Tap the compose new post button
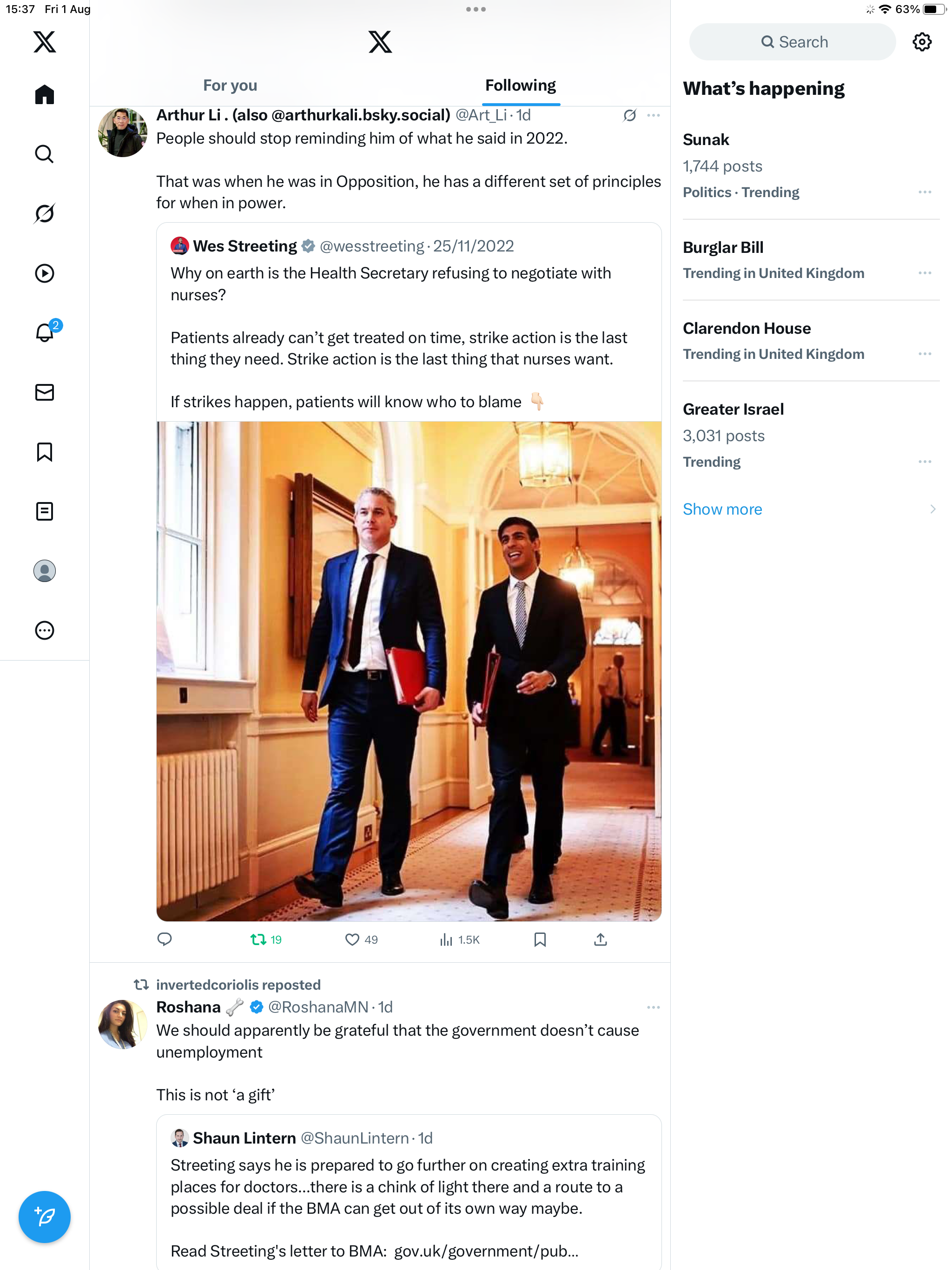The image size is (952, 1270). pyautogui.click(x=44, y=1217)
